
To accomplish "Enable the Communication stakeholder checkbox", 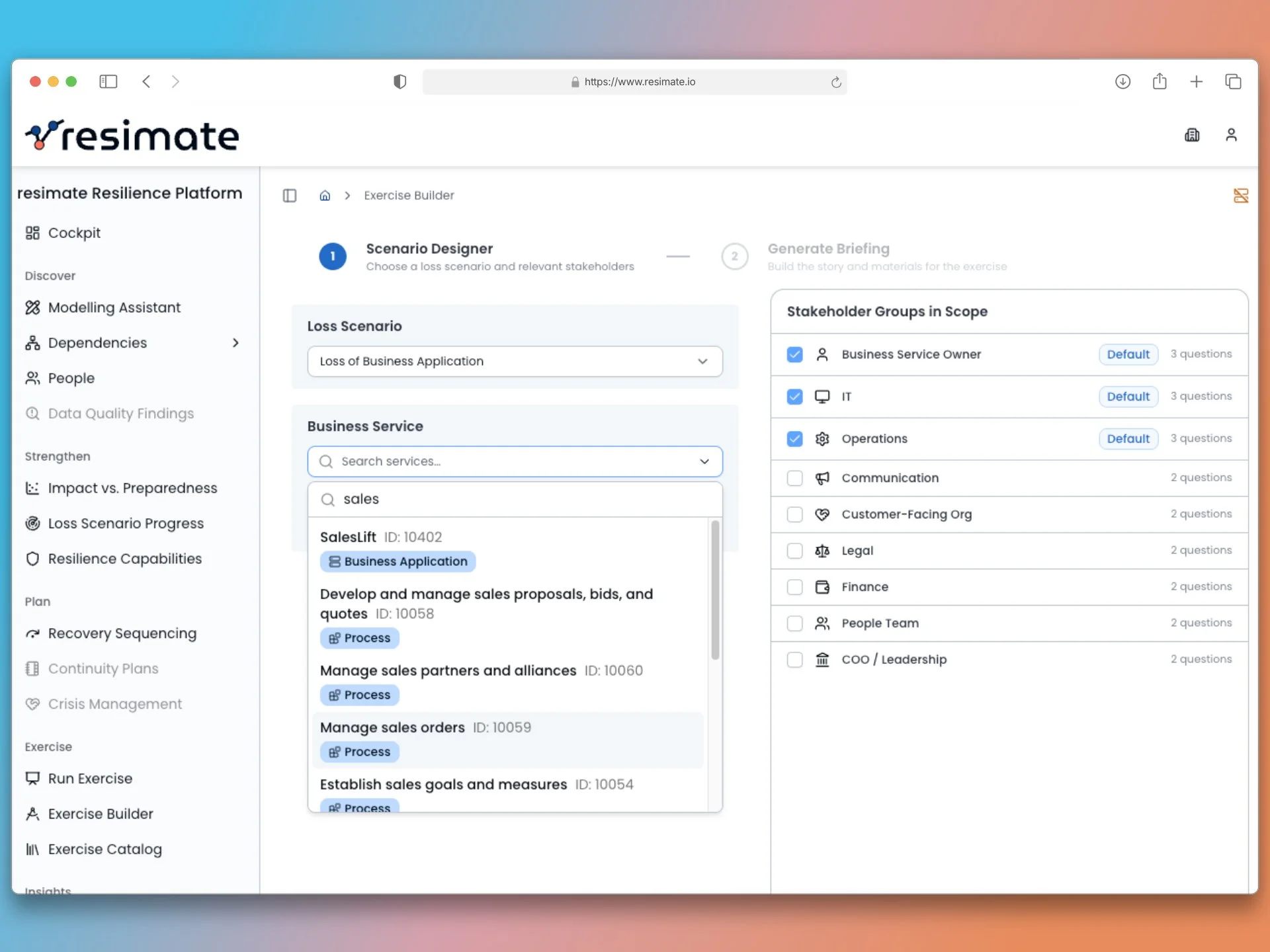I will coord(794,478).
